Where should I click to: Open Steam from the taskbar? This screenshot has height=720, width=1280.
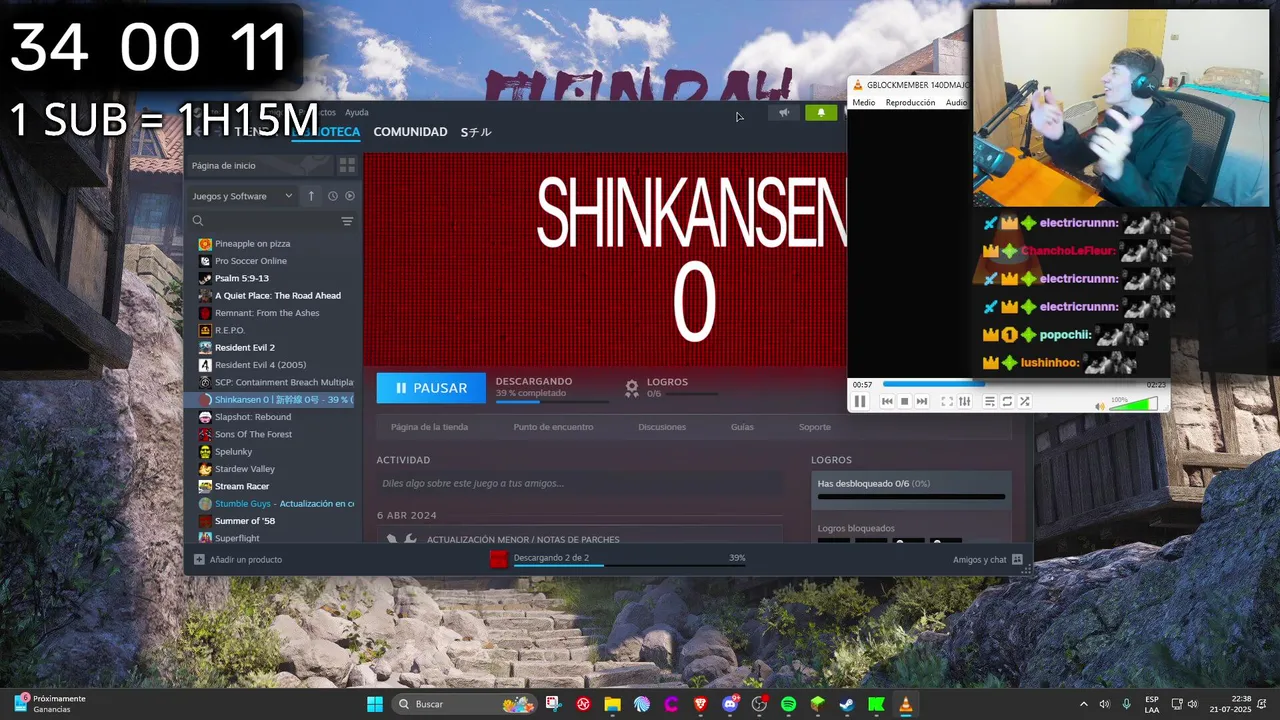[x=846, y=704]
